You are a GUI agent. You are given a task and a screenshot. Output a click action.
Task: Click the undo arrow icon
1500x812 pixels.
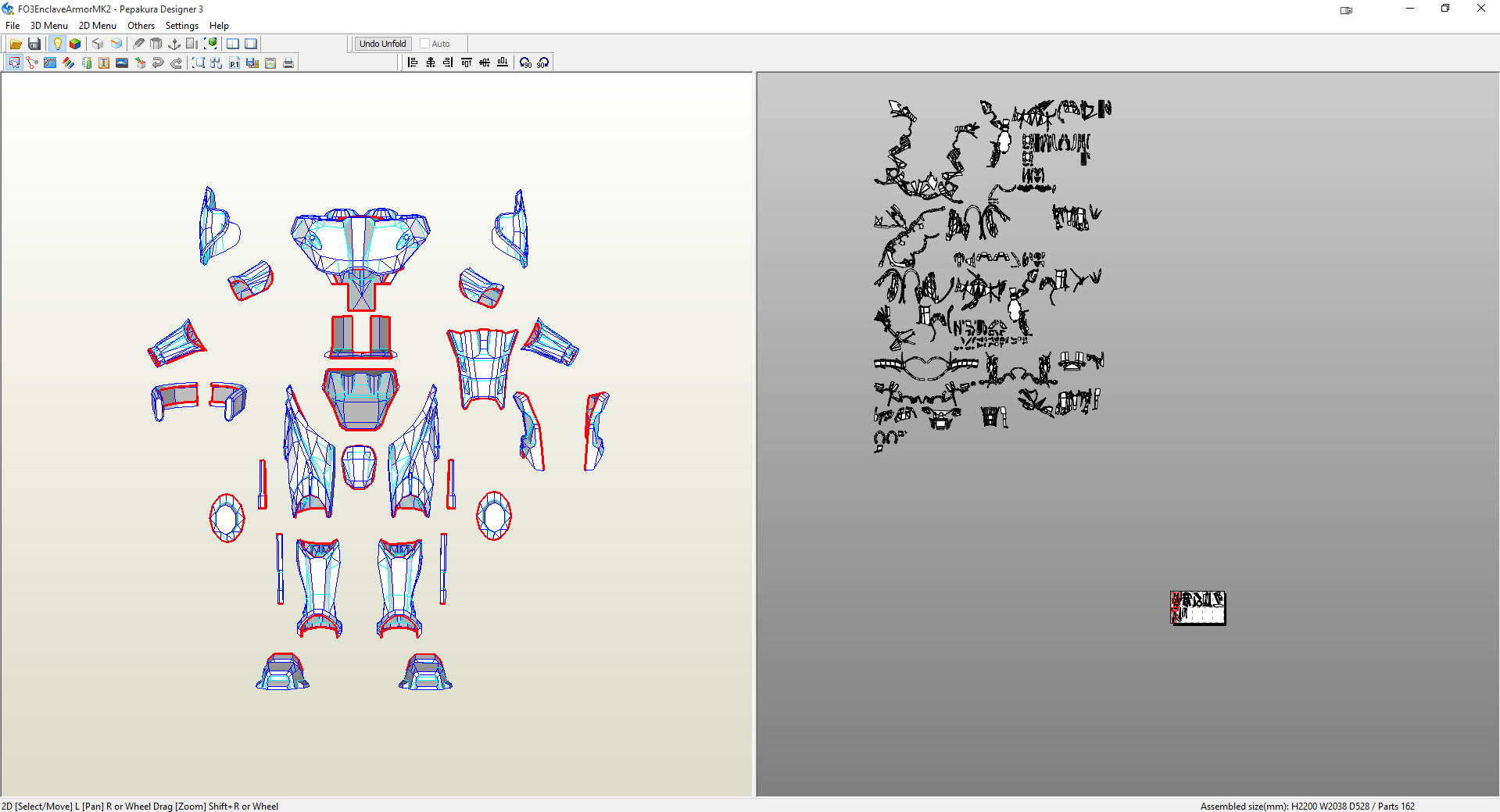pos(158,63)
